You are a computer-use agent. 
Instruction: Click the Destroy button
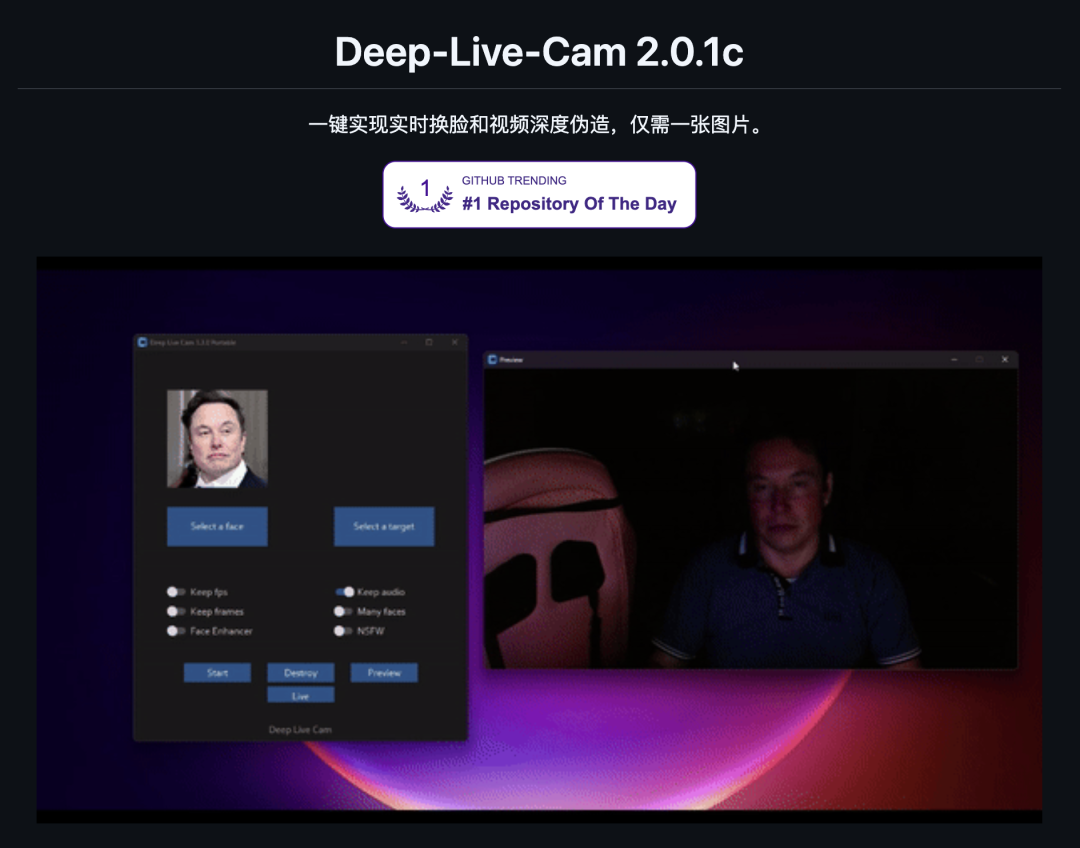300,672
